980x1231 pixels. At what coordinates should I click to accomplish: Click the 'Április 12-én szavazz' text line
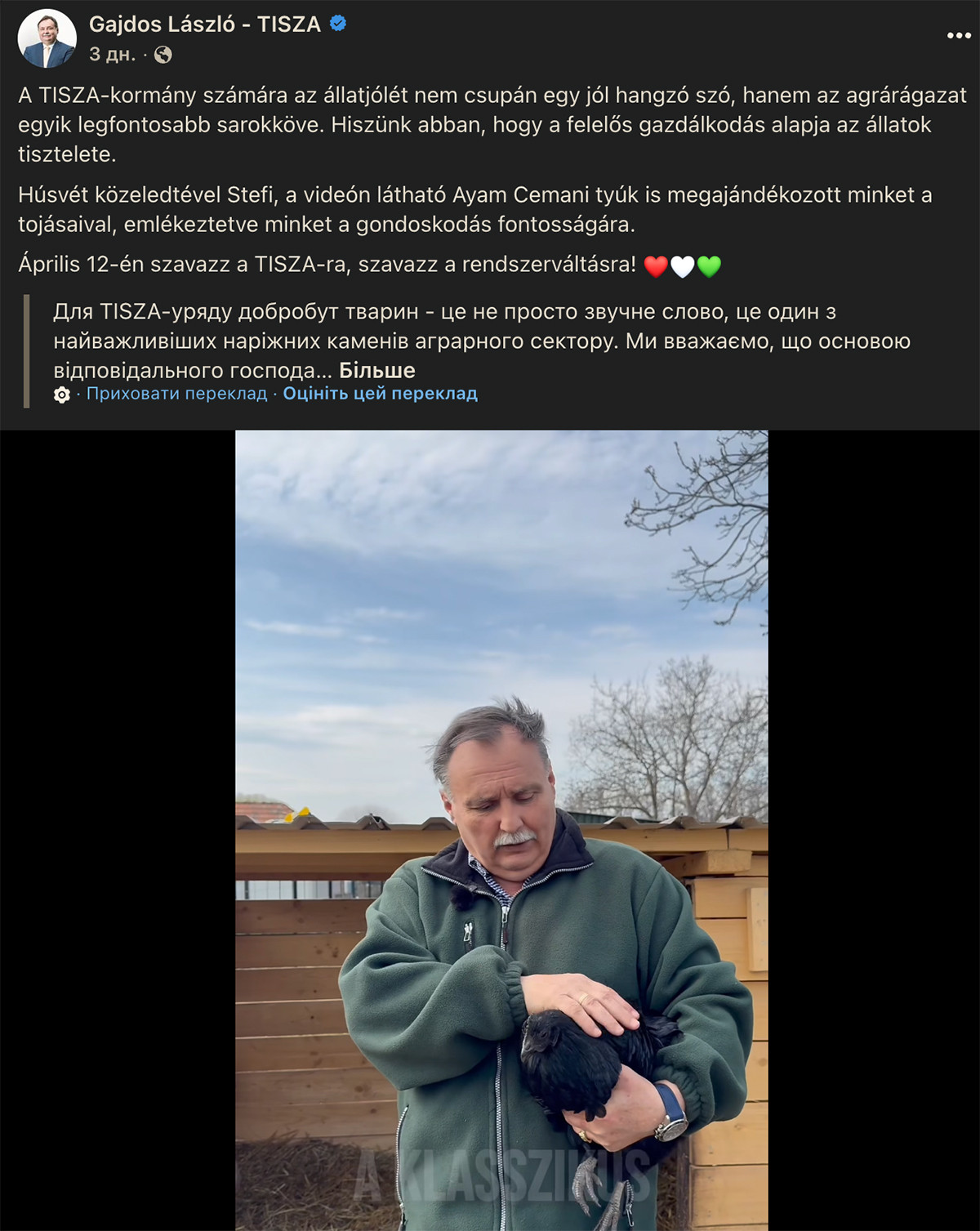pyautogui.click(x=327, y=265)
